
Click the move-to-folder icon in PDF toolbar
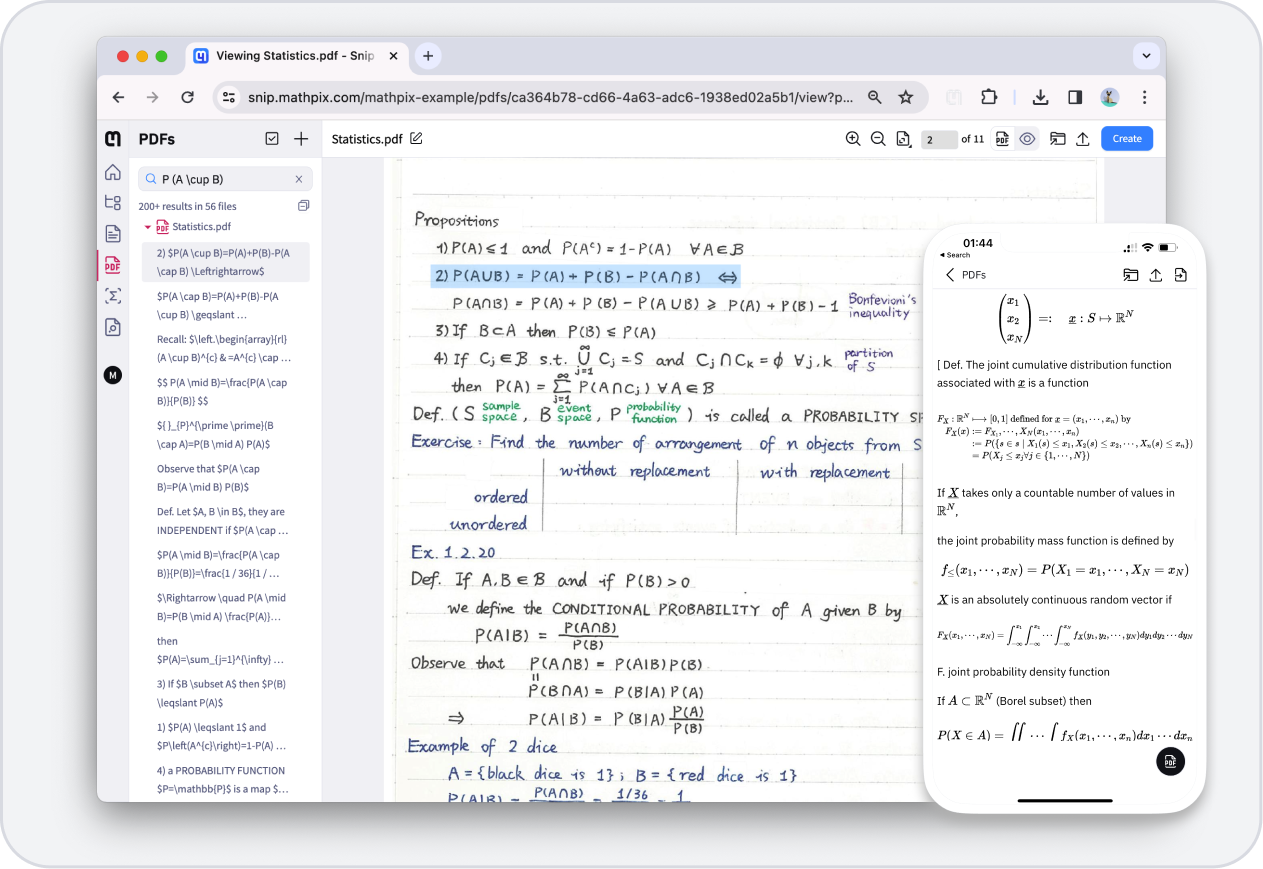(1057, 139)
